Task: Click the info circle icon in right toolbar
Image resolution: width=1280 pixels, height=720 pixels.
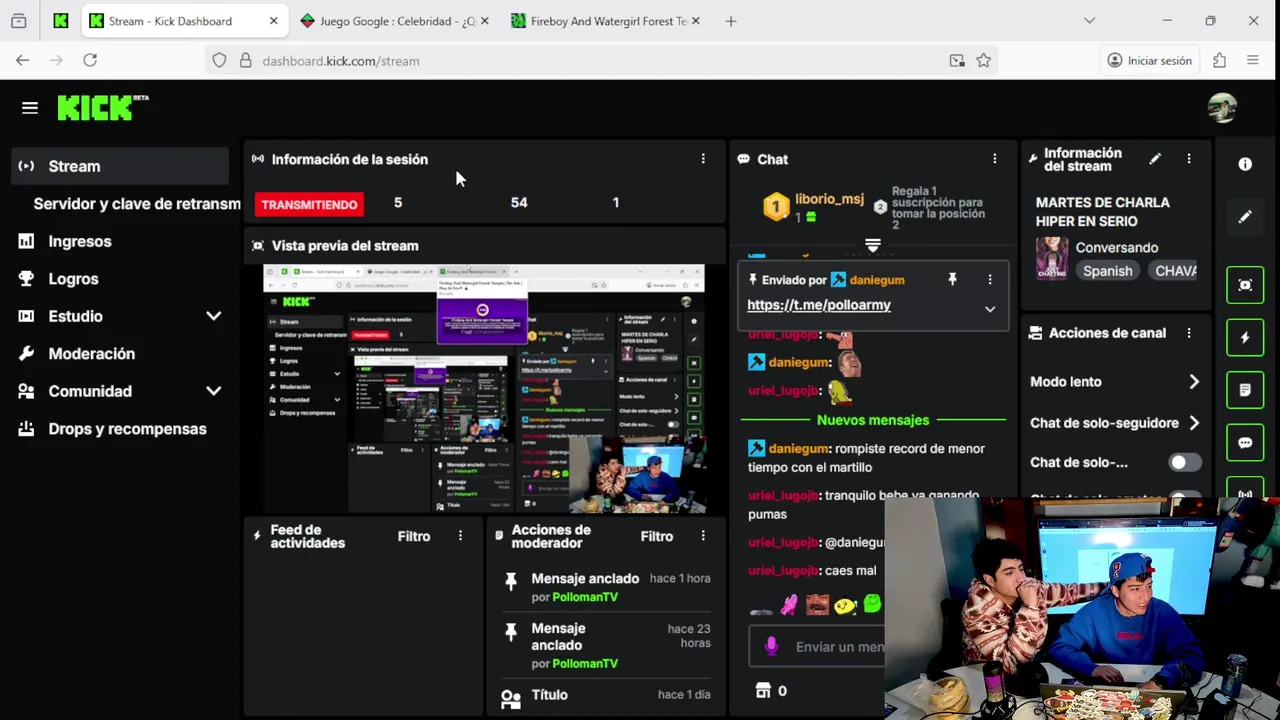Action: pyautogui.click(x=1245, y=164)
